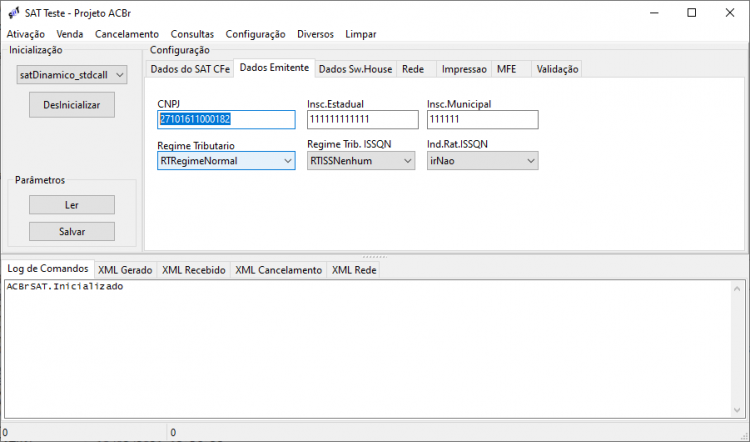Open the Ind.Rat.ISSQN dropdown
Screen dimensions: 750x442
[483, 161]
